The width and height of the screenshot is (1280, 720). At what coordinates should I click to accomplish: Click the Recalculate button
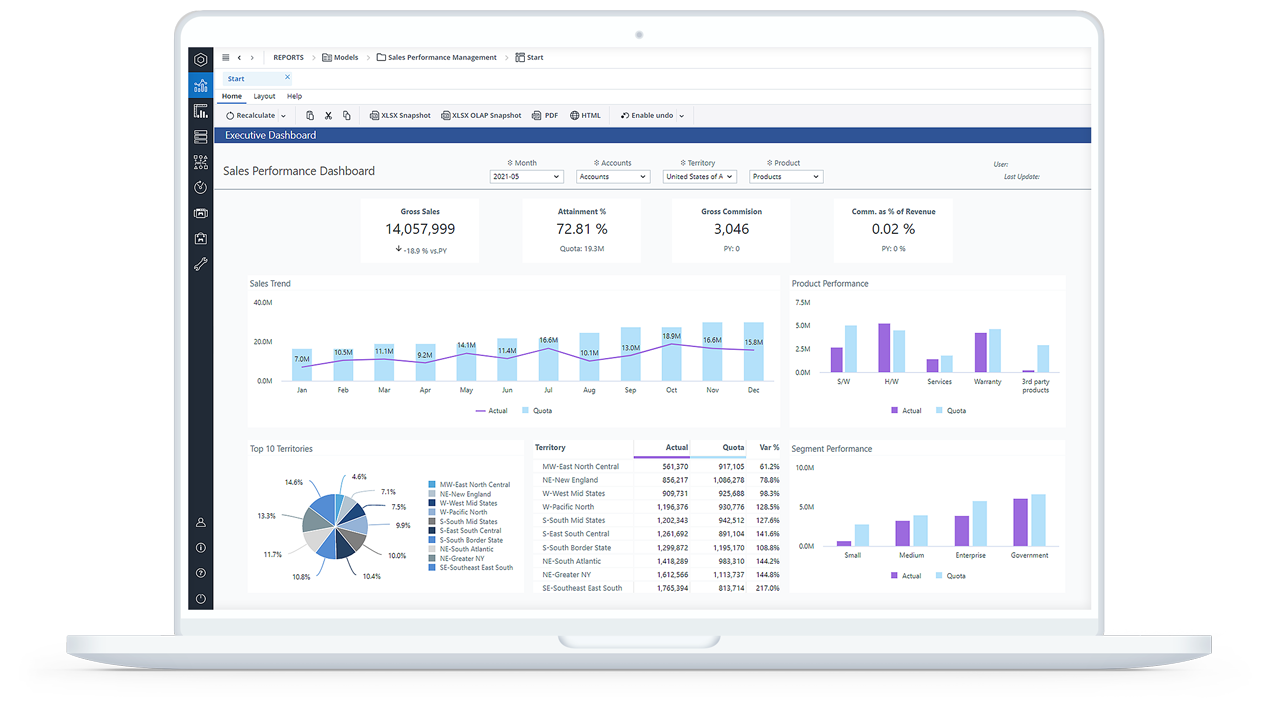click(251, 115)
